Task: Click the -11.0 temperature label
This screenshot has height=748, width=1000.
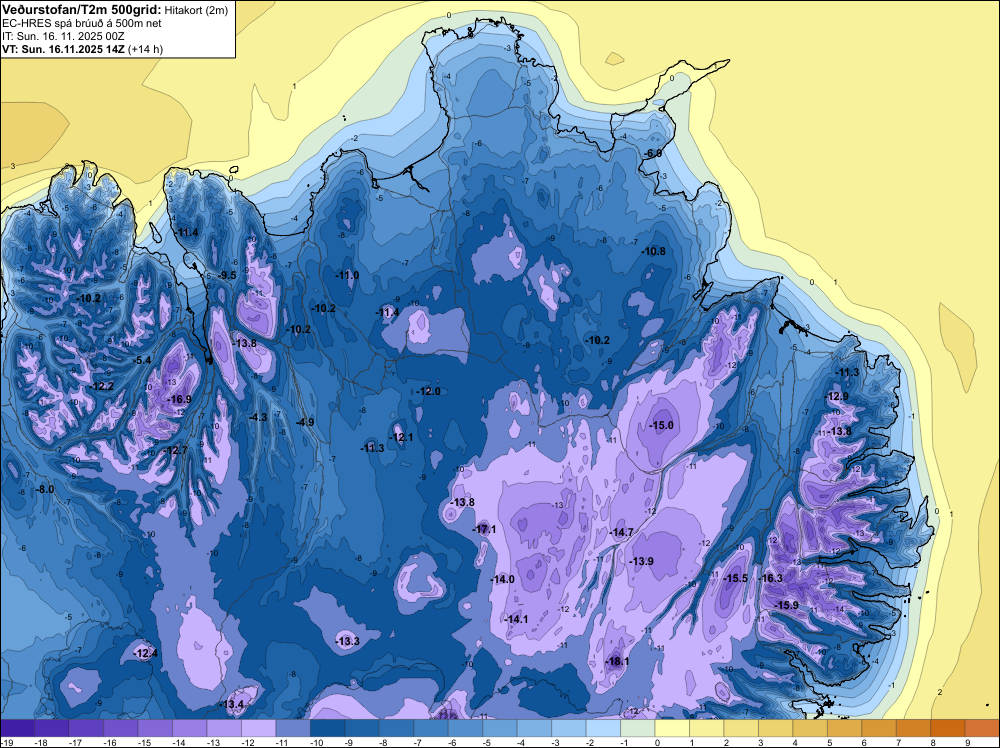Action: (347, 275)
